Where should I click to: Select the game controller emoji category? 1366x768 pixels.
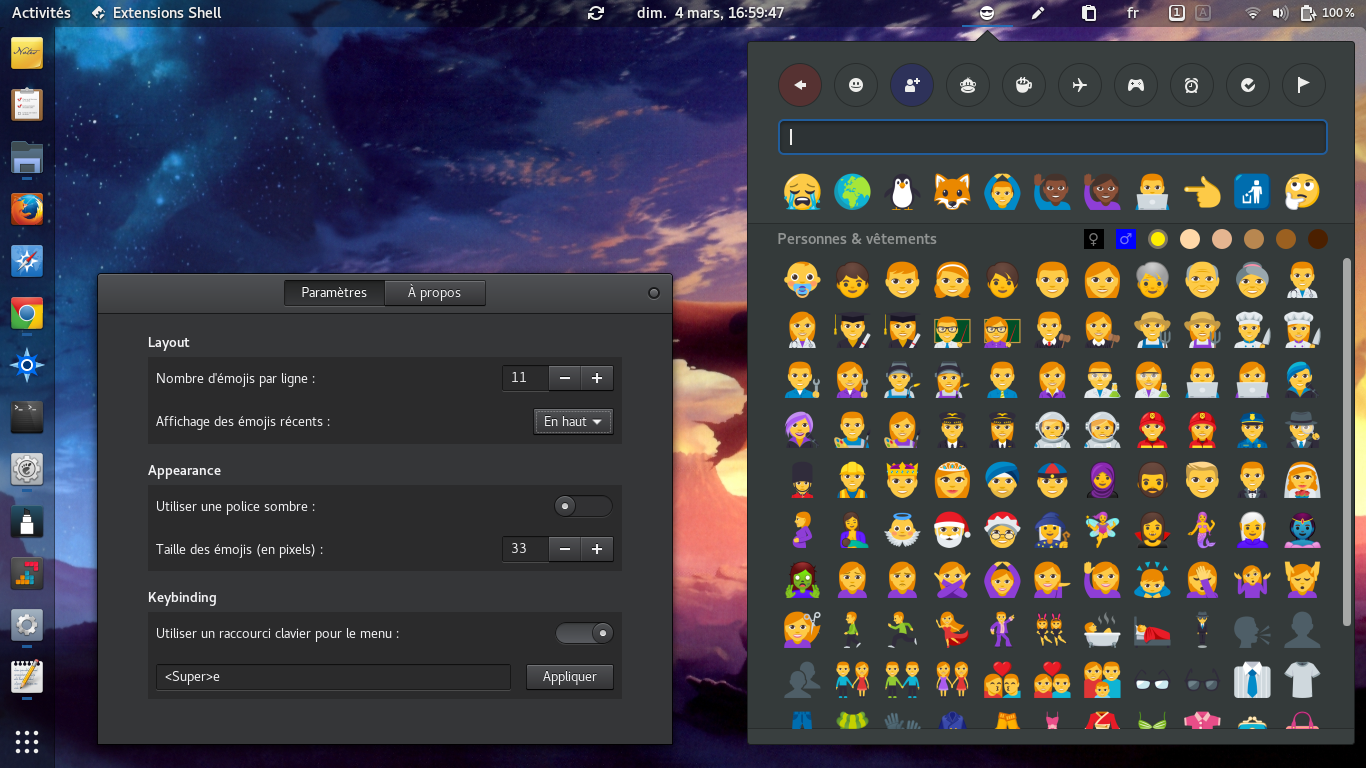tap(1136, 86)
